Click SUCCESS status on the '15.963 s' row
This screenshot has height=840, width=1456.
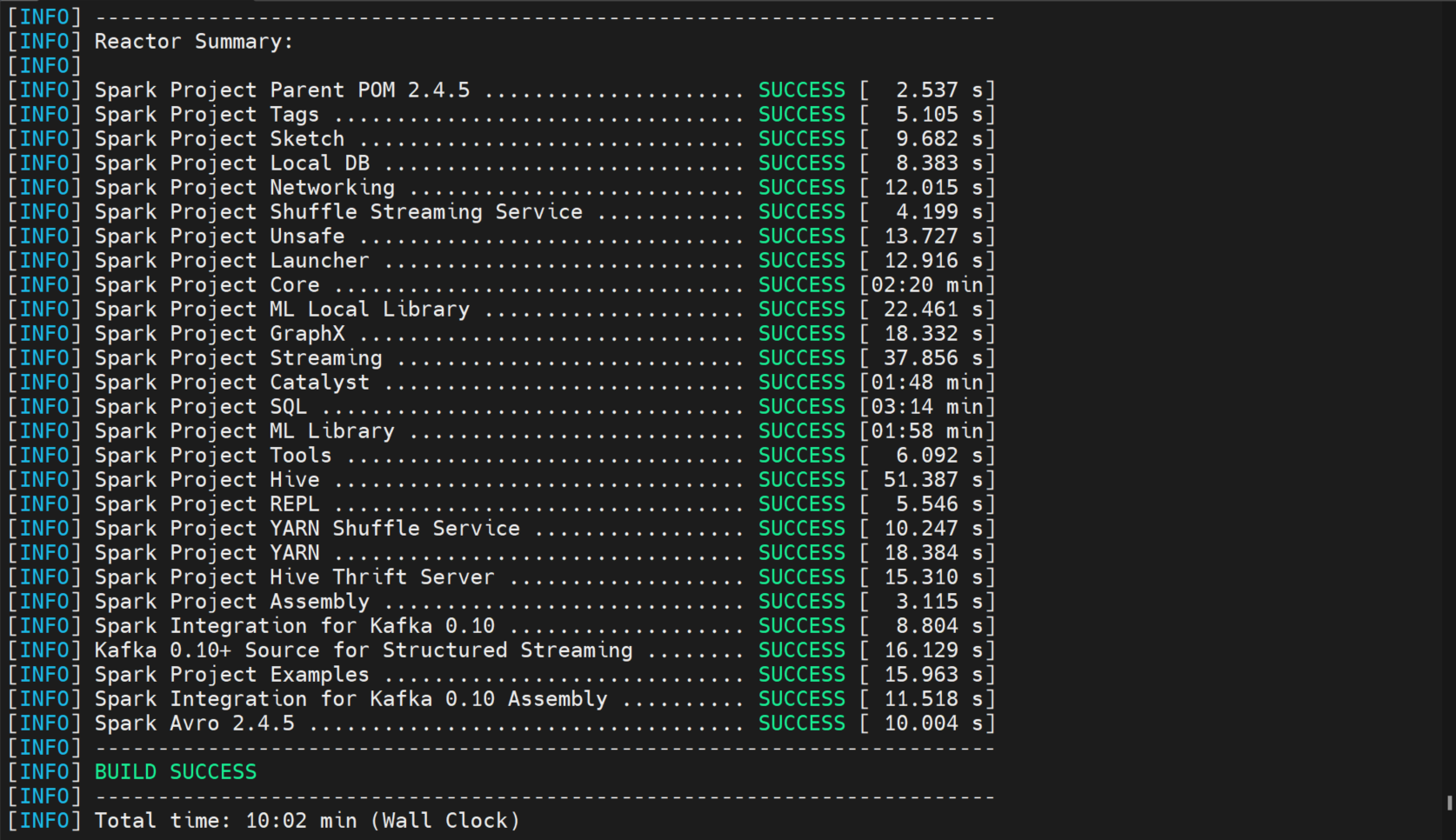pyautogui.click(x=802, y=675)
